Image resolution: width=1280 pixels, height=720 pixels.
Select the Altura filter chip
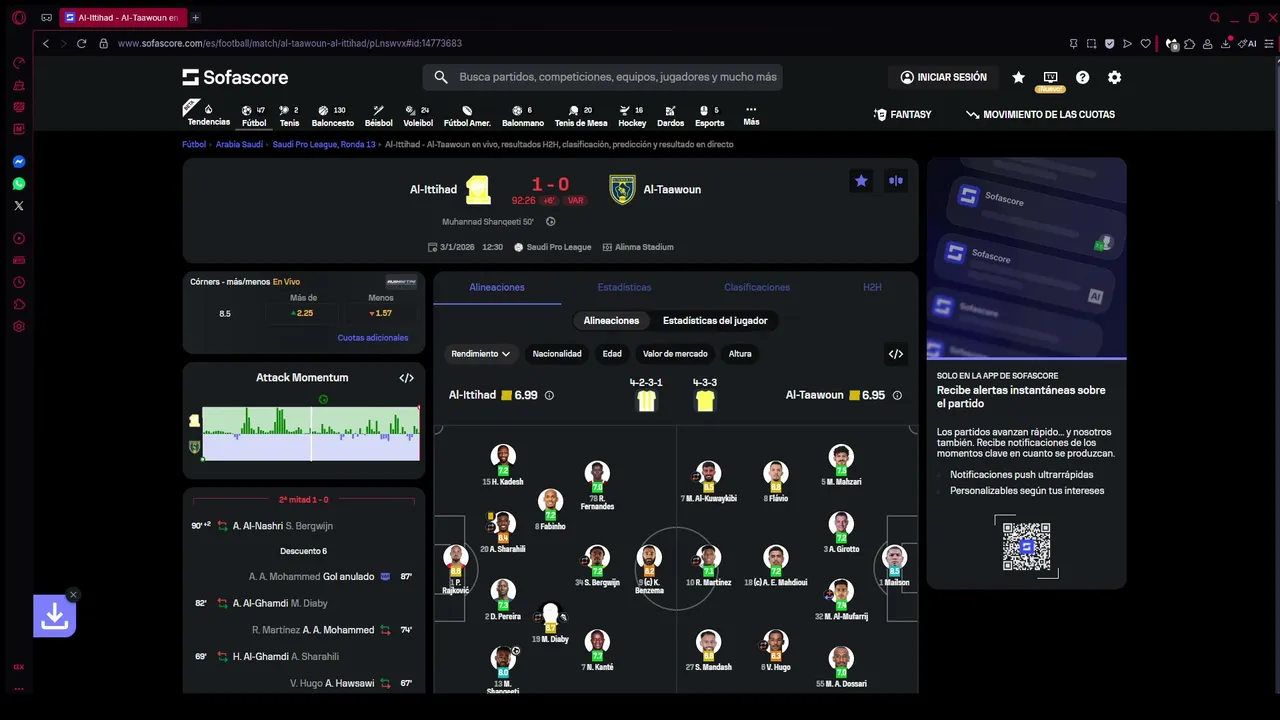[740, 353]
